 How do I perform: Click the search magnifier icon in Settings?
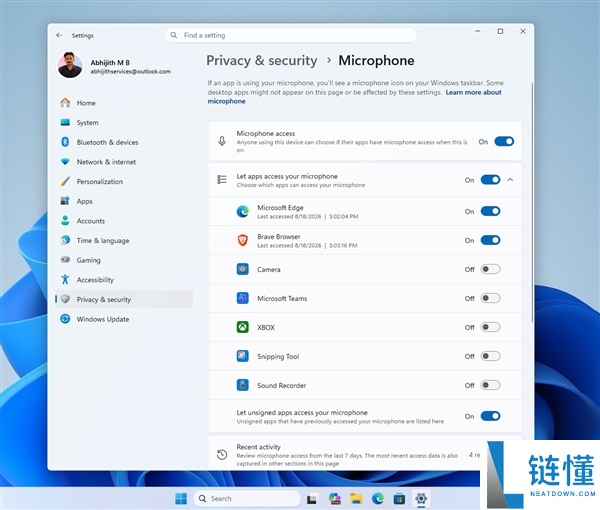(x=174, y=35)
